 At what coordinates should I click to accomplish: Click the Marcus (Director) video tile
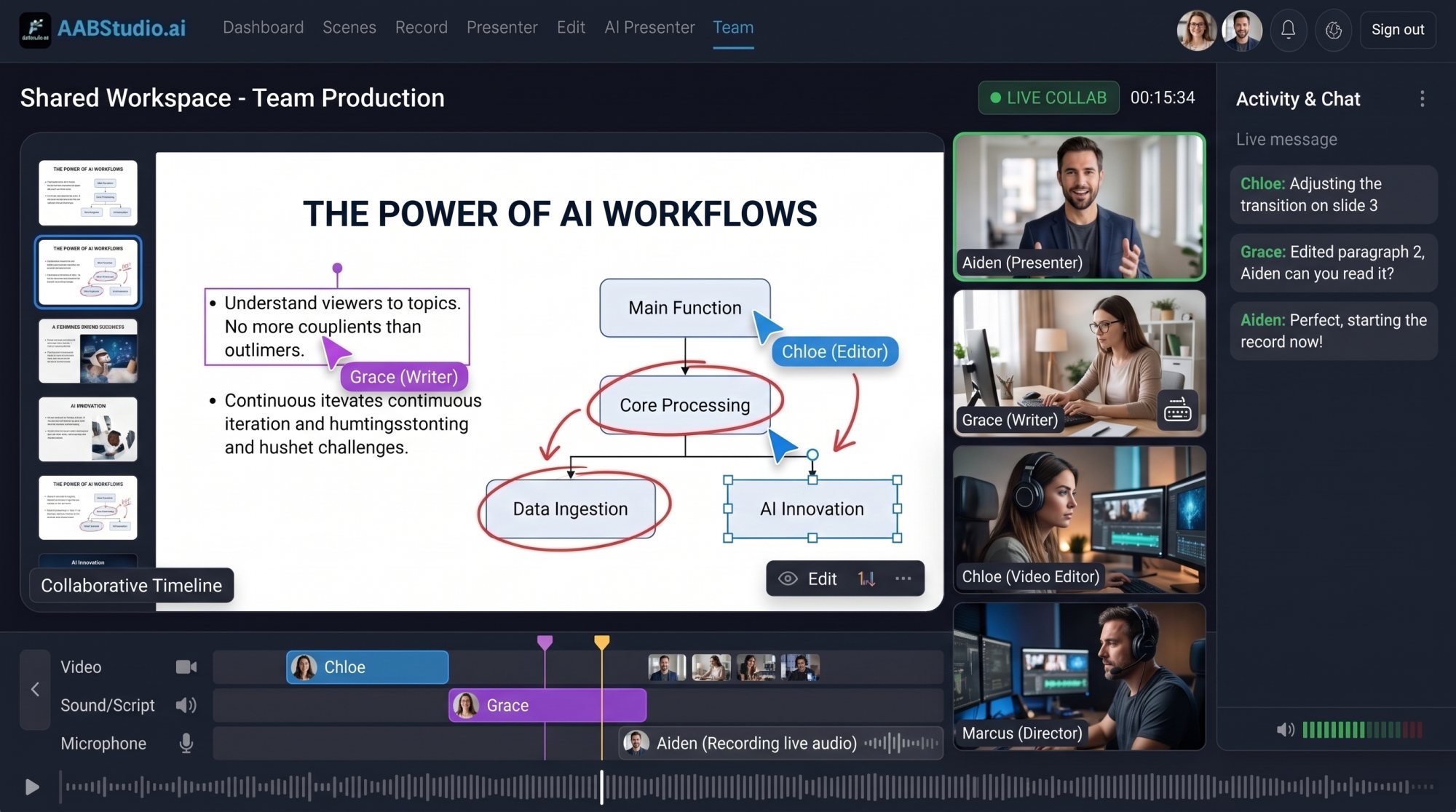click(1080, 676)
